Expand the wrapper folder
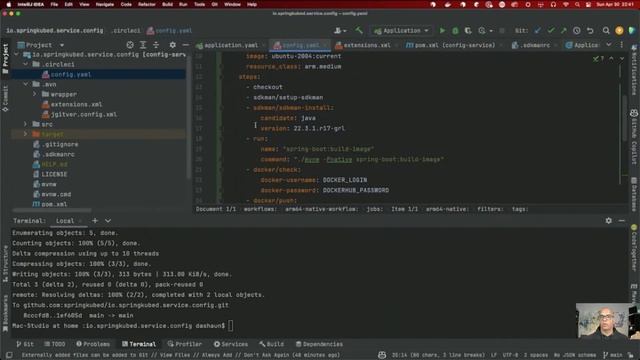The width and height of the screenshot is (640, 360). [35, 94]
